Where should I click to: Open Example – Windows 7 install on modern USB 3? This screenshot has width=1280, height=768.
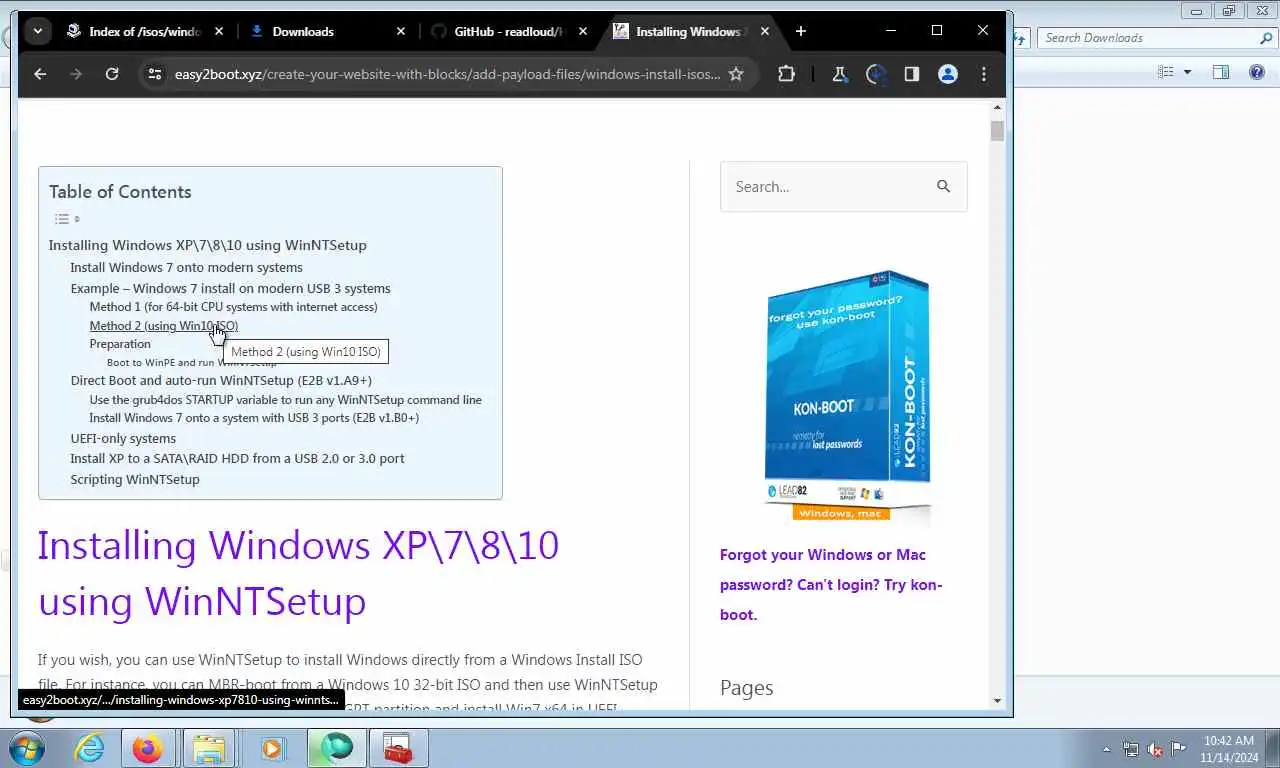point(230,288)
